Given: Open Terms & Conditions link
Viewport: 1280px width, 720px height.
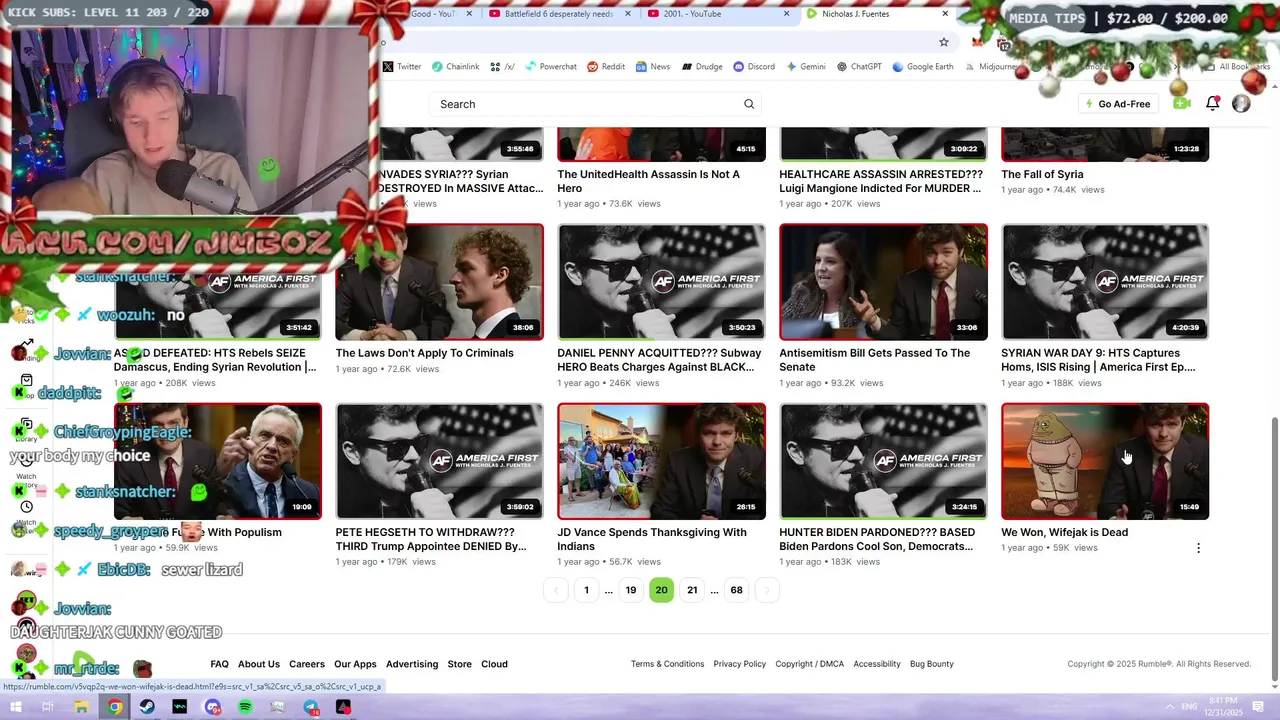Looking at the screenshot, I should (667, 664).
